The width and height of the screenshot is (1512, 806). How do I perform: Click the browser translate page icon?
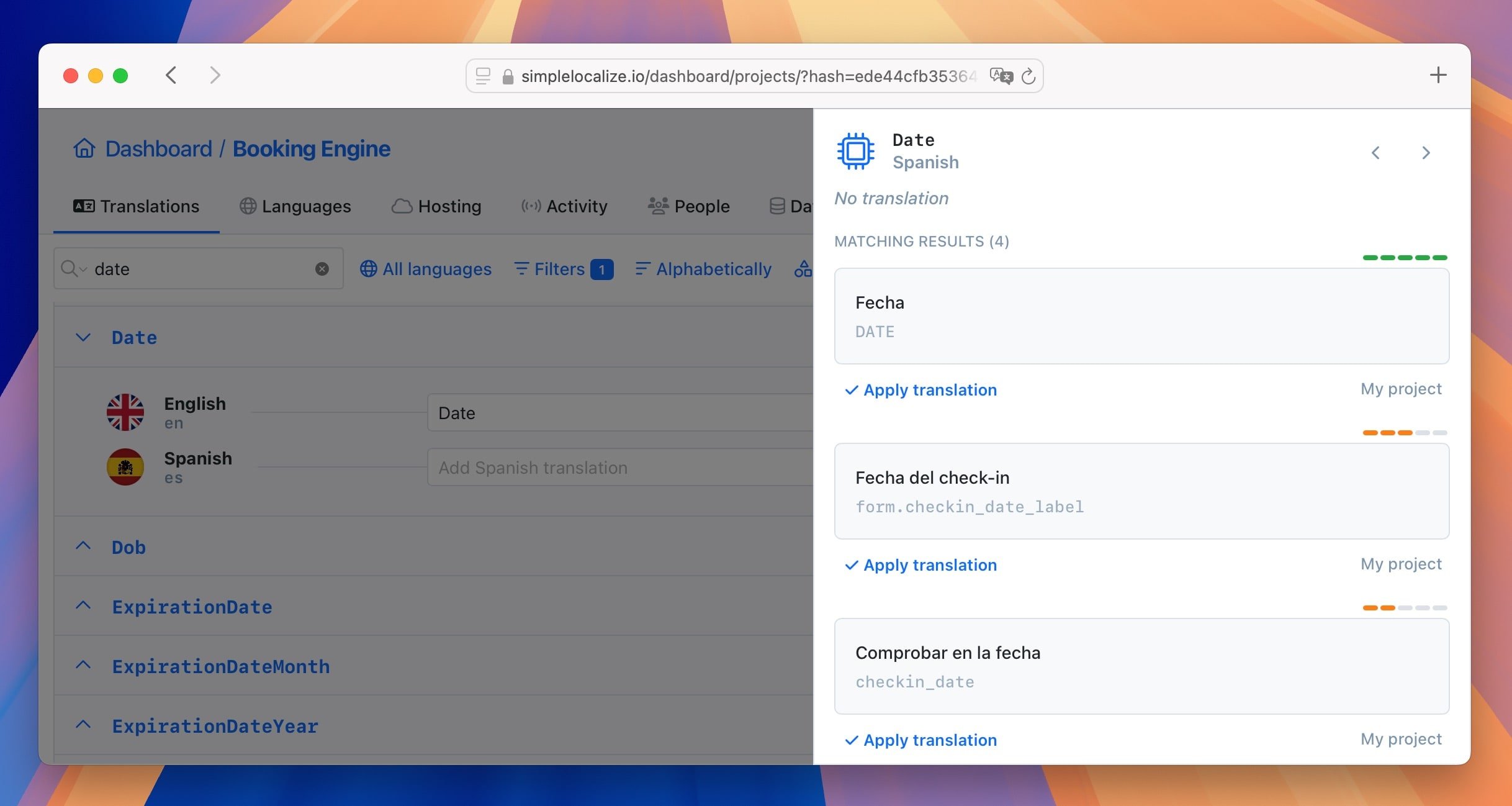click(1001, 76)
